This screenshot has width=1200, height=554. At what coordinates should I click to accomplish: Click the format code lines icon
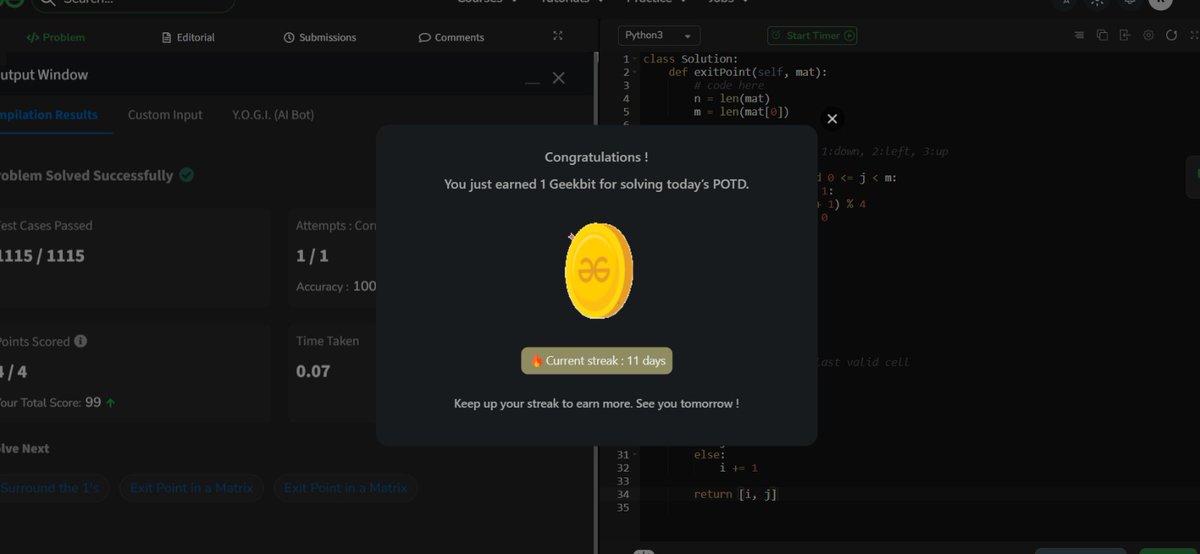point(1079,35)
